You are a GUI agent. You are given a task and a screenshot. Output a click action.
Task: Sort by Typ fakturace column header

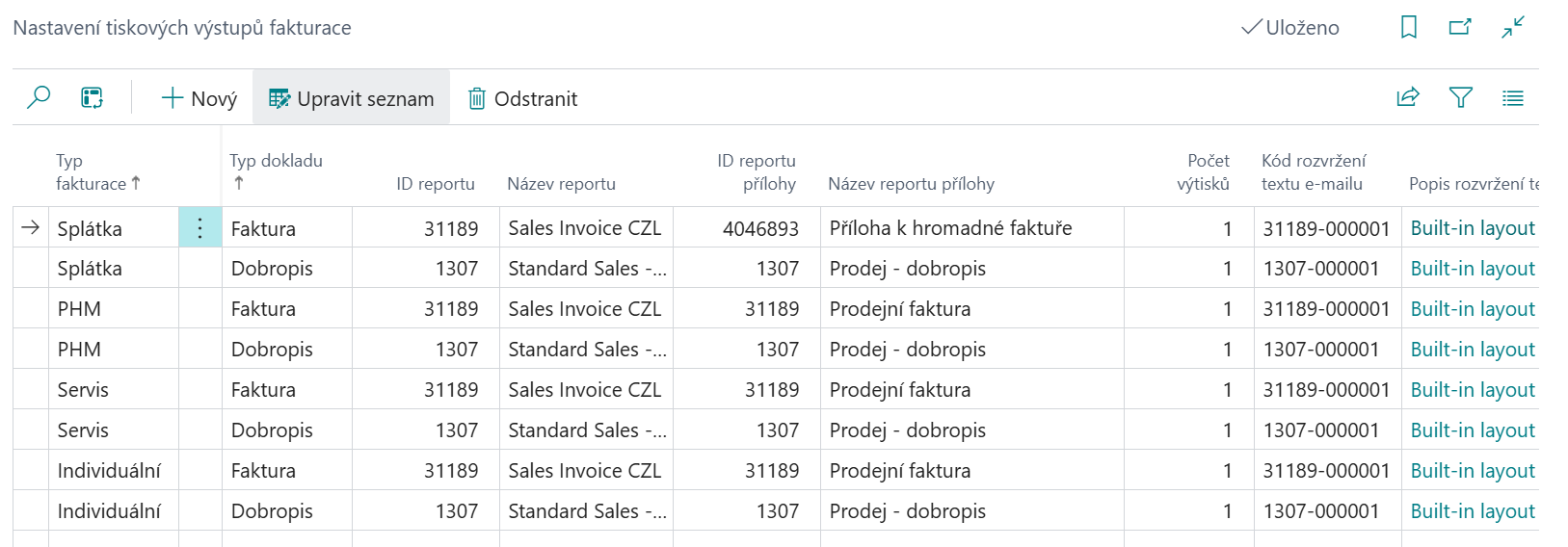click(x=96, y=172)
